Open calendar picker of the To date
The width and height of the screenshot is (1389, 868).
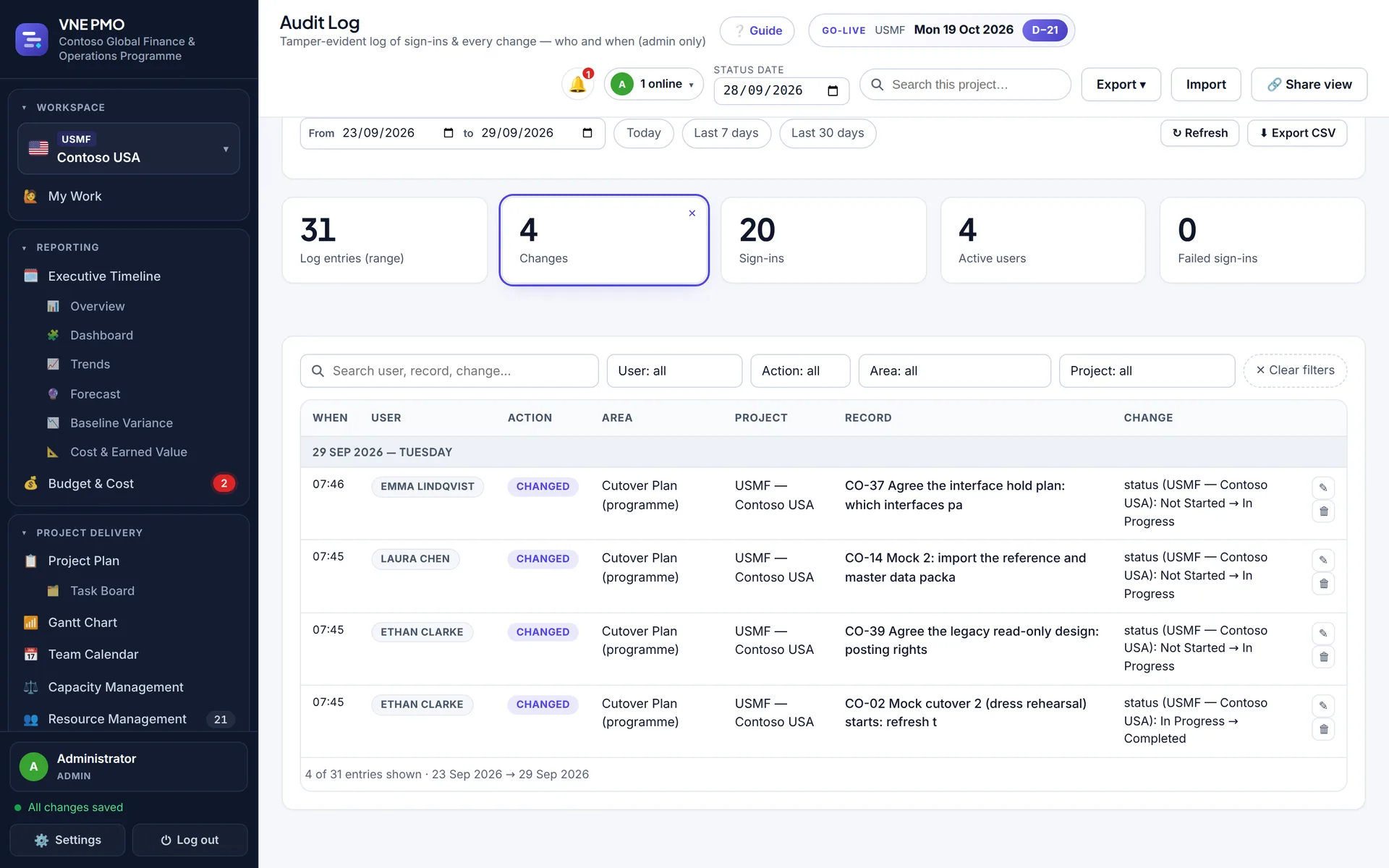point(587,133)
